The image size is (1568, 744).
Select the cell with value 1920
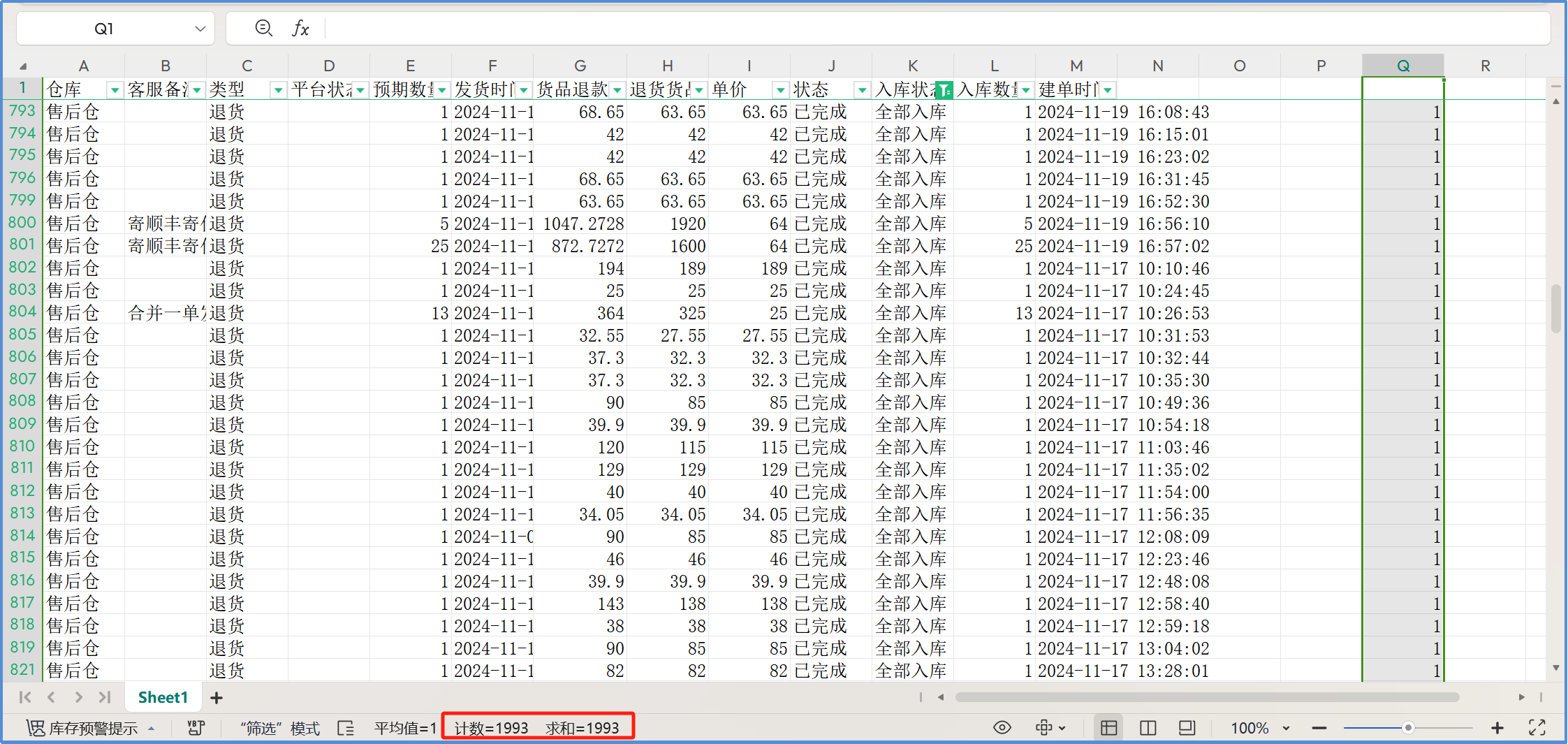pyautogui.click(x=668, y=224)
